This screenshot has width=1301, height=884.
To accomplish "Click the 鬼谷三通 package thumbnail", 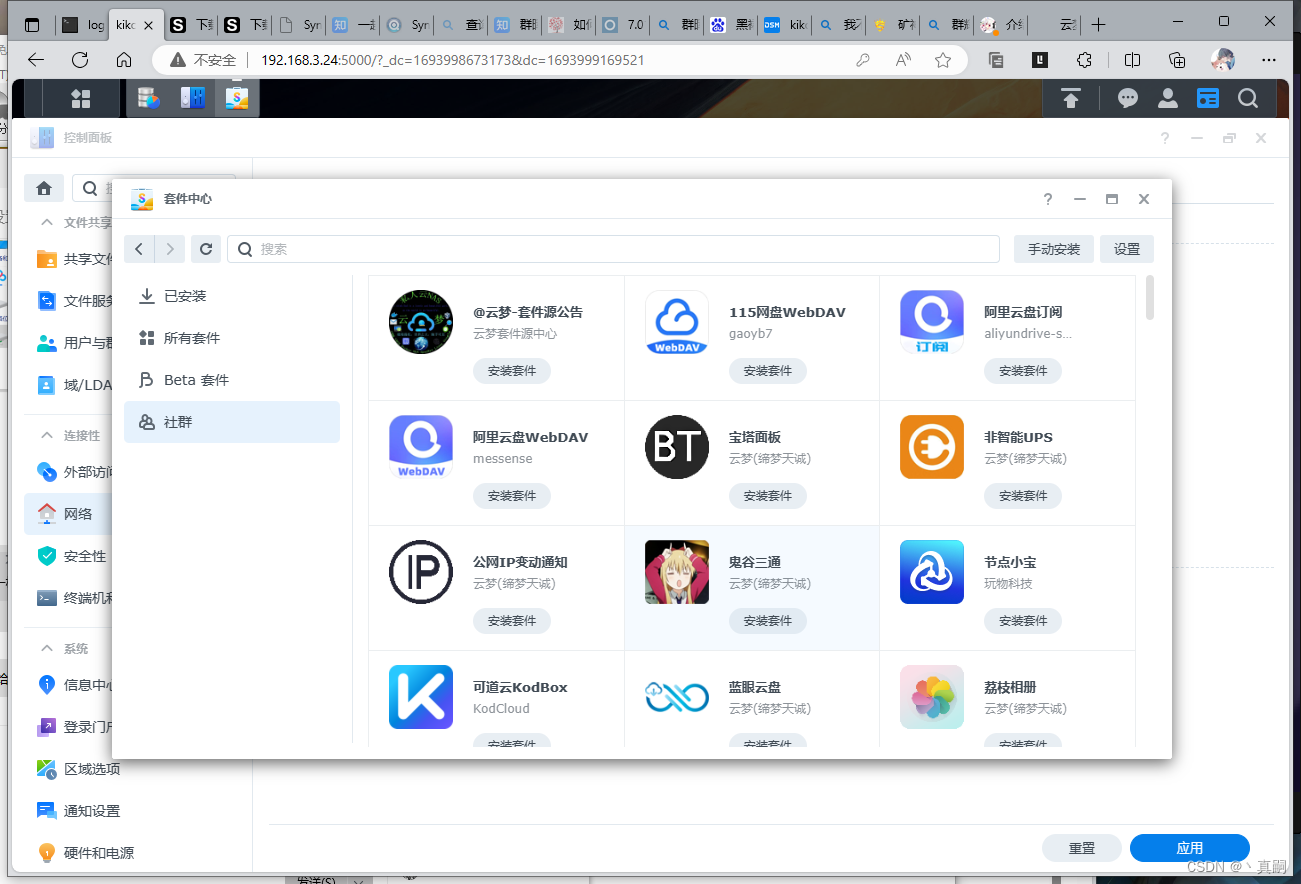I will 677,572.
